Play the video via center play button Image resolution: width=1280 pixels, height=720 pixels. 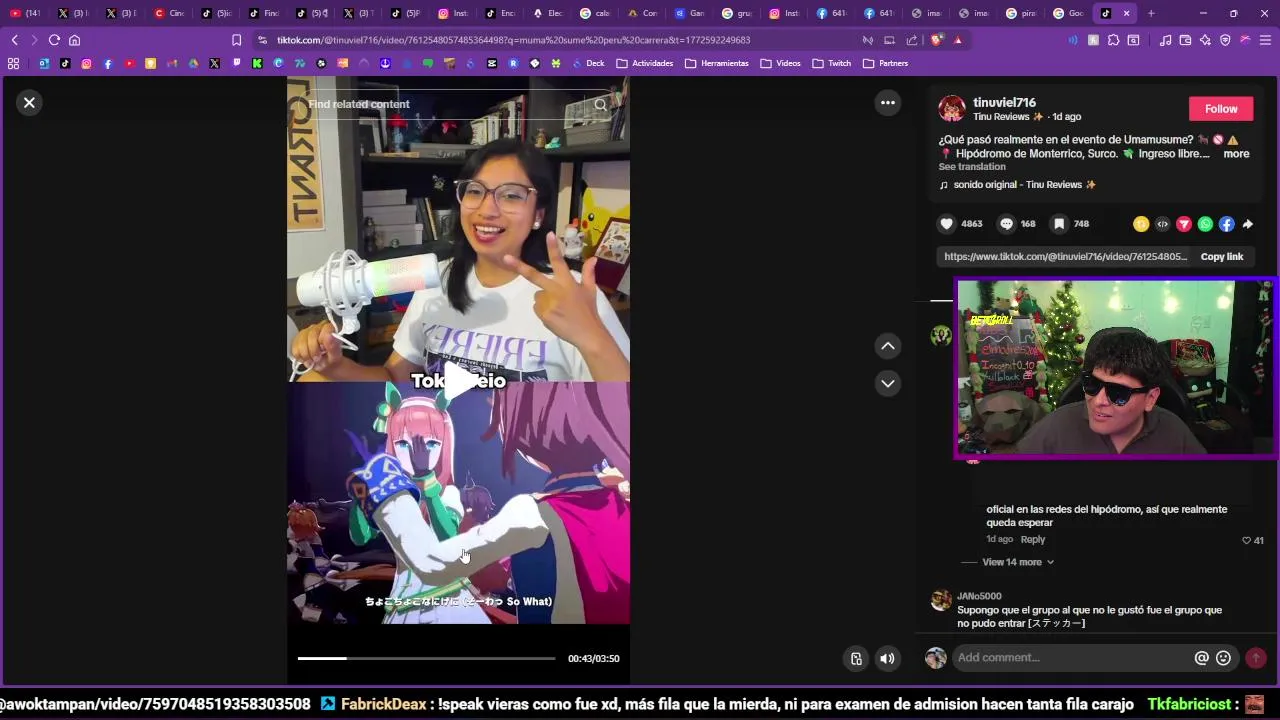(x=458, y=380)
